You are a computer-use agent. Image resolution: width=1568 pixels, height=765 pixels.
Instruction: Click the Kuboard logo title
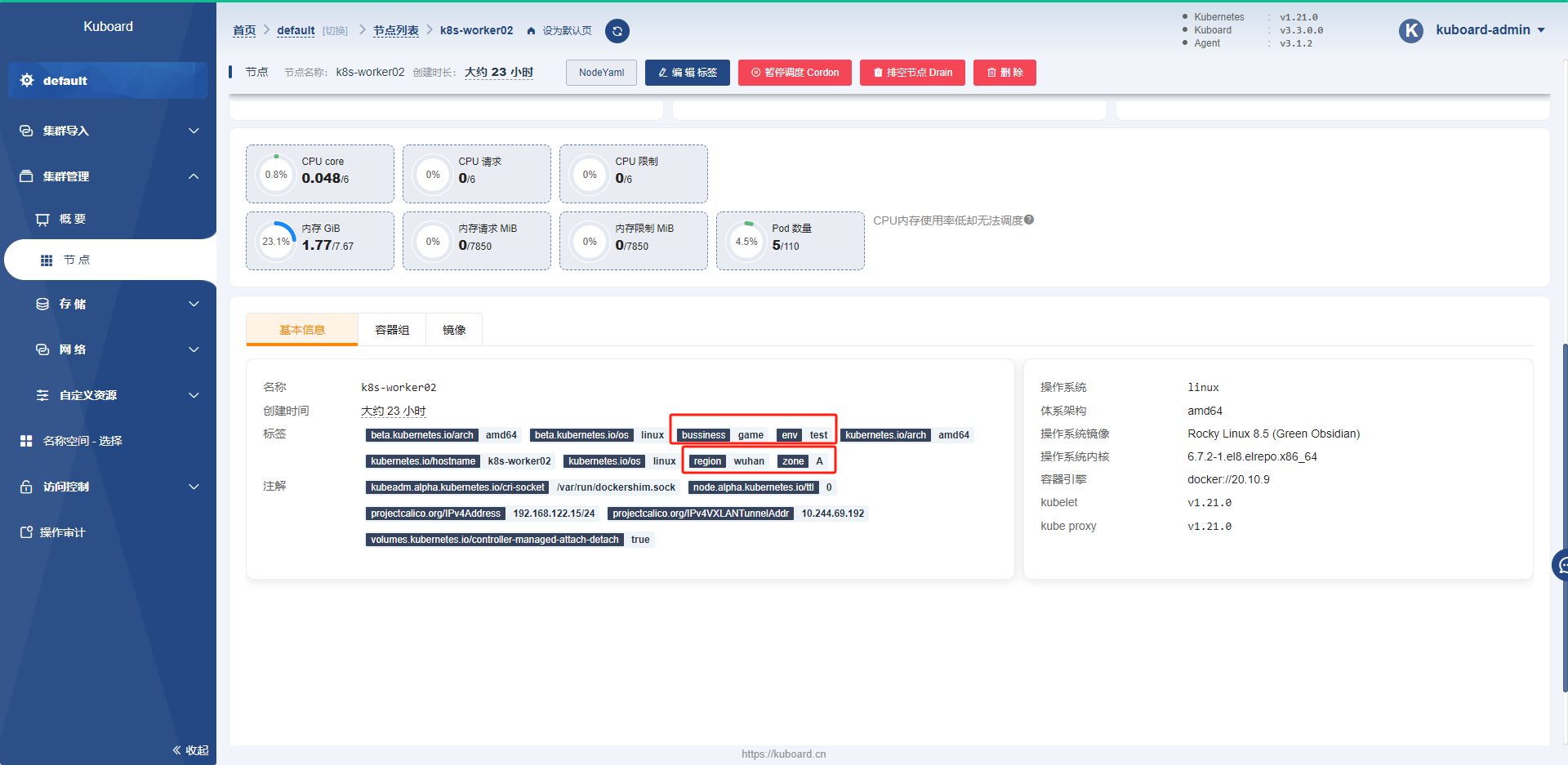(x=108, y=26)
